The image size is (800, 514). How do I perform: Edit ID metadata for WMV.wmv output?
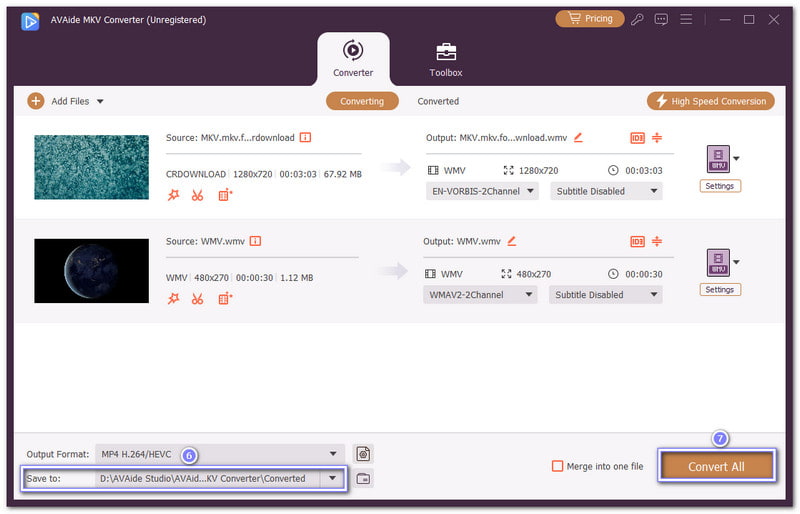point(637,241)
